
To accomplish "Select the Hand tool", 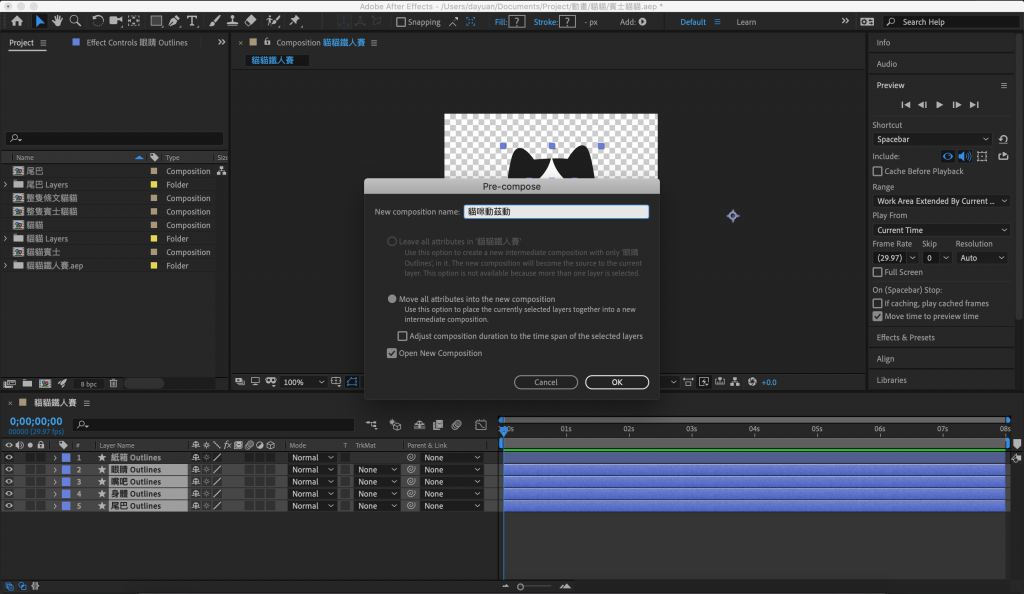I will pyautogui.click(x=57, y=22).
